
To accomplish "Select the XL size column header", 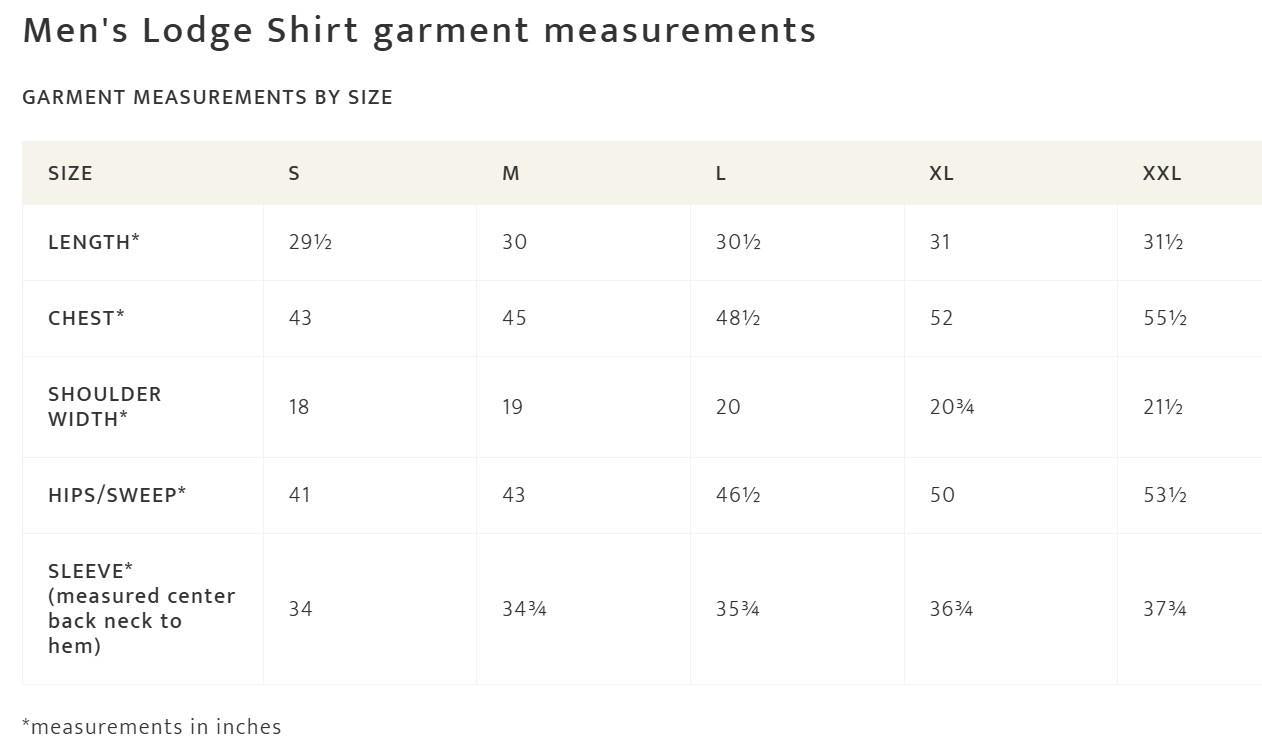I will tap(941, 173).
